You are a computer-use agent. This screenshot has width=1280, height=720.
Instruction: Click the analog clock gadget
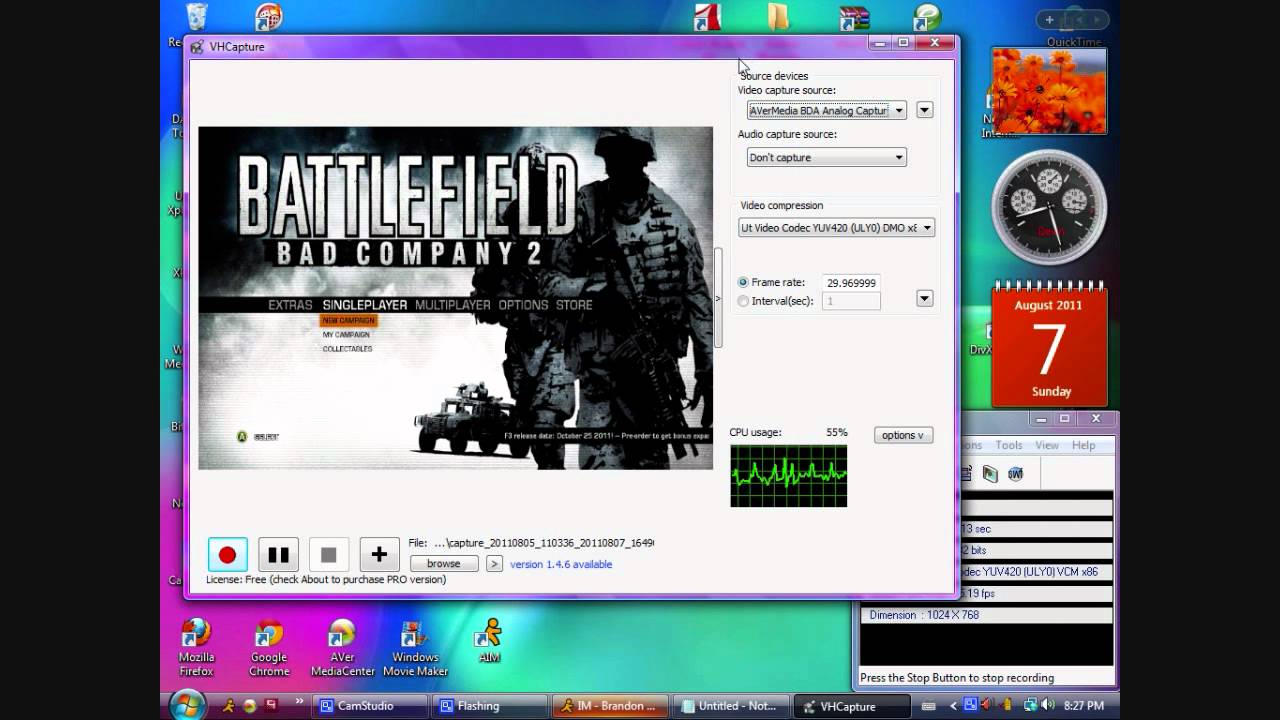click(x=1049, y=208)
